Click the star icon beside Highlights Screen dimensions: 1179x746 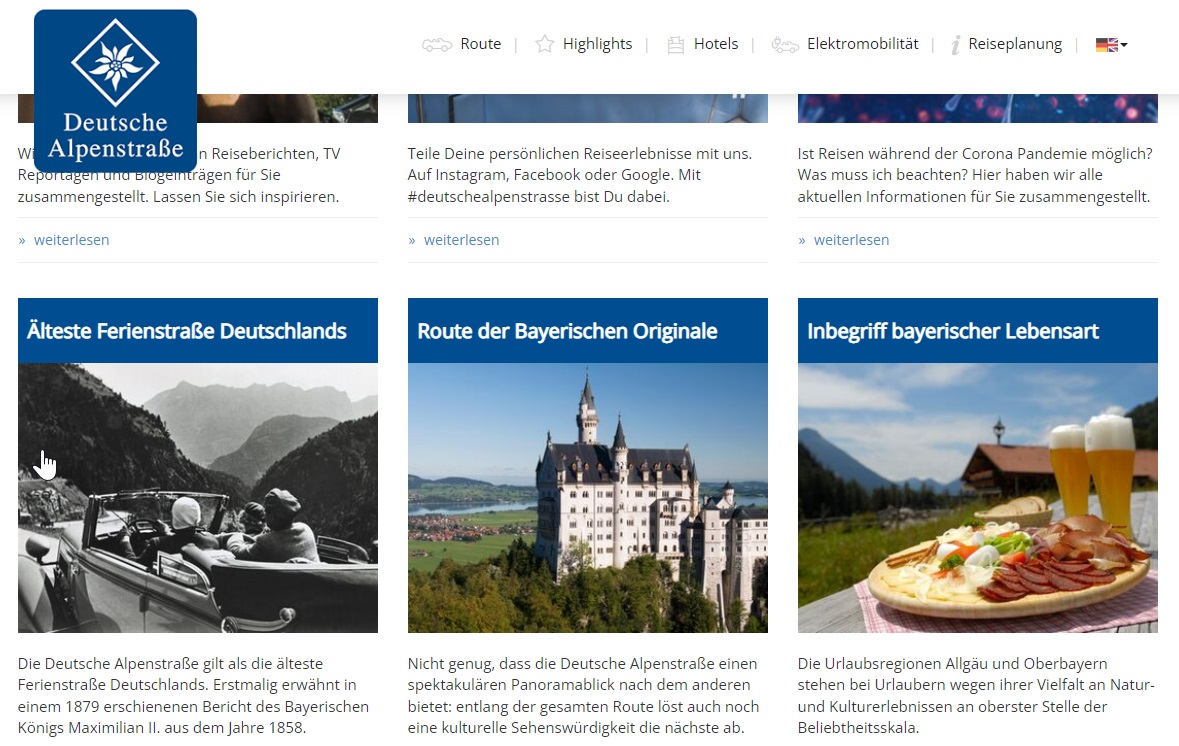tap(544, 44)
